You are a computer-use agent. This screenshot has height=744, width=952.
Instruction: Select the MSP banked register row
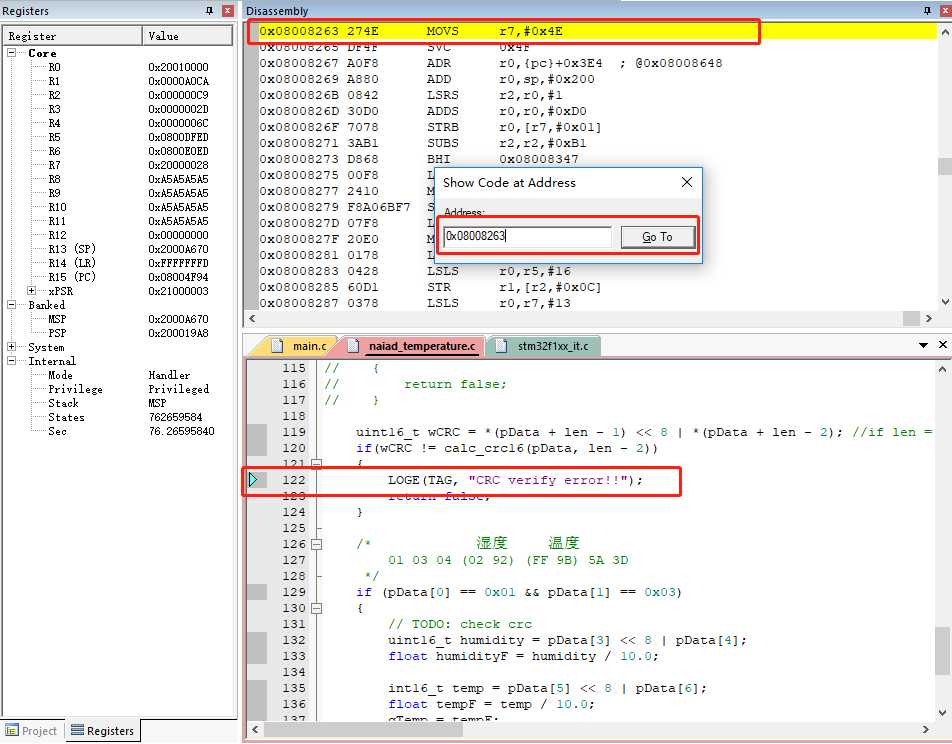point(118,319)
